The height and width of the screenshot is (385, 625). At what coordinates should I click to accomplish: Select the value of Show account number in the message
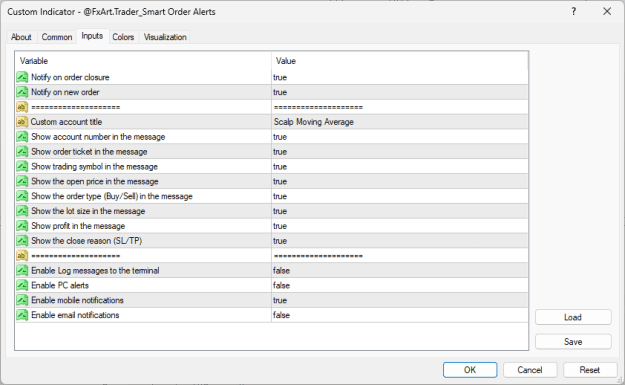[399, 137]
